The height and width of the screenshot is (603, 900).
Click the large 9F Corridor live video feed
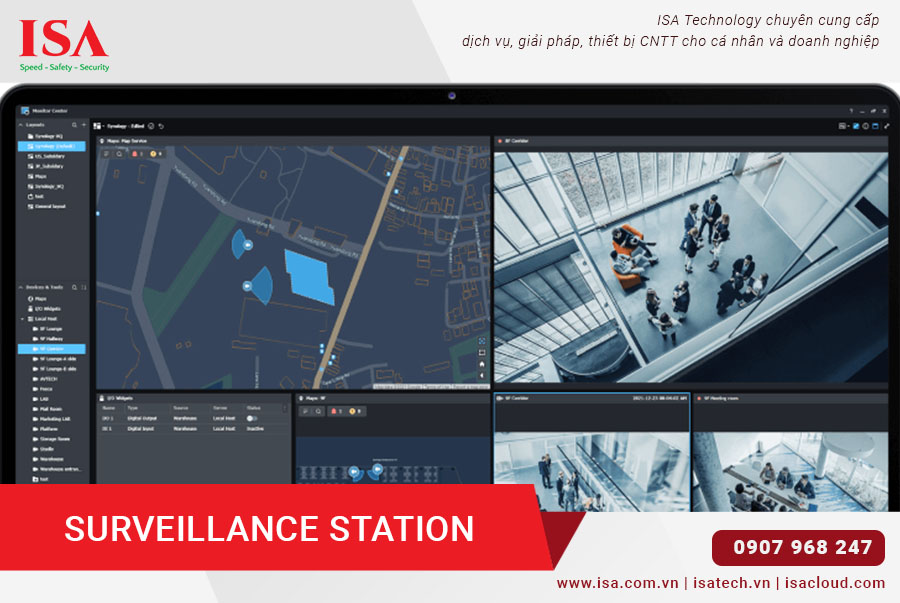tap(691, 267)
